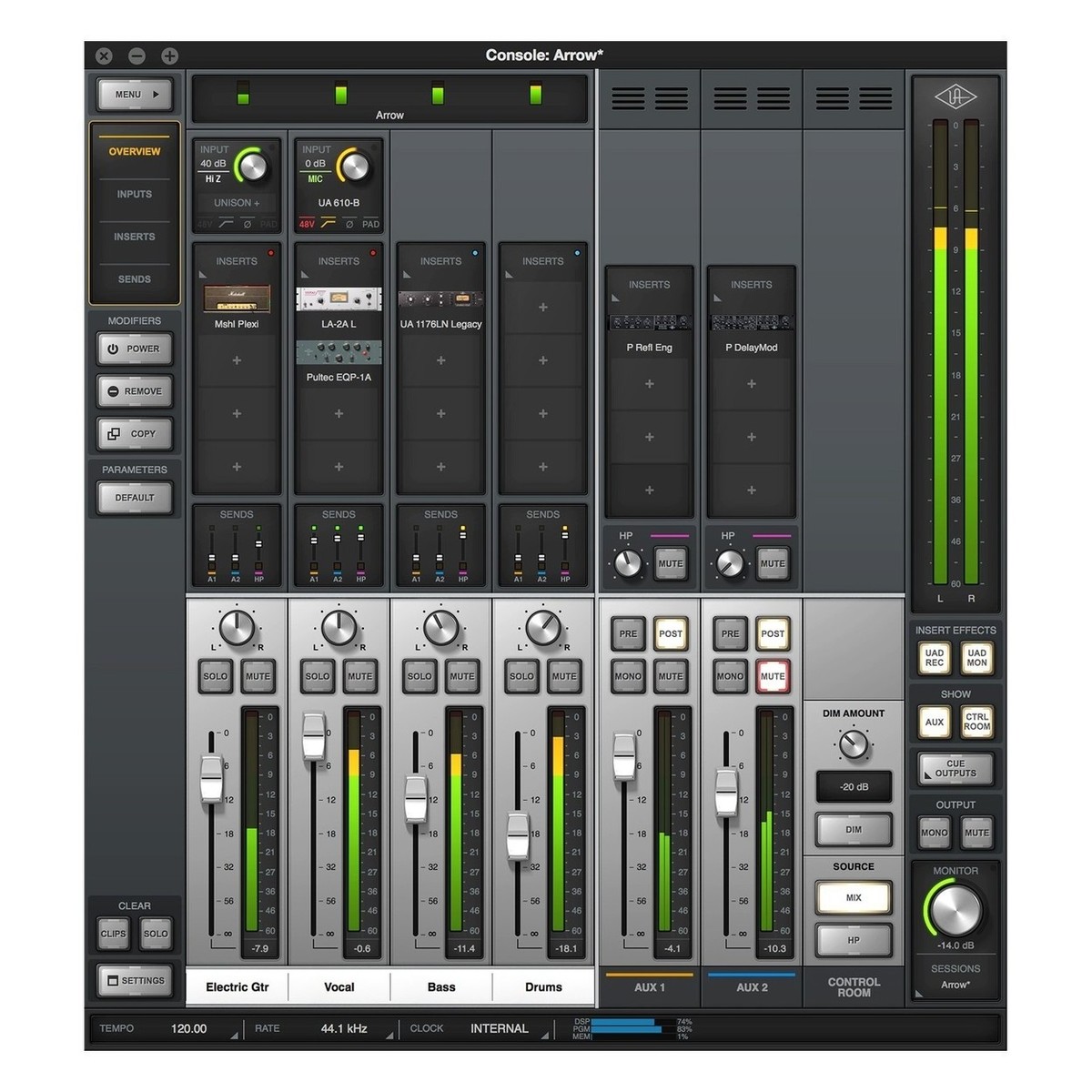Clear CLIPS indicators
Image resolution: width=1092 pixels, height=1092 pixels.
114,934
